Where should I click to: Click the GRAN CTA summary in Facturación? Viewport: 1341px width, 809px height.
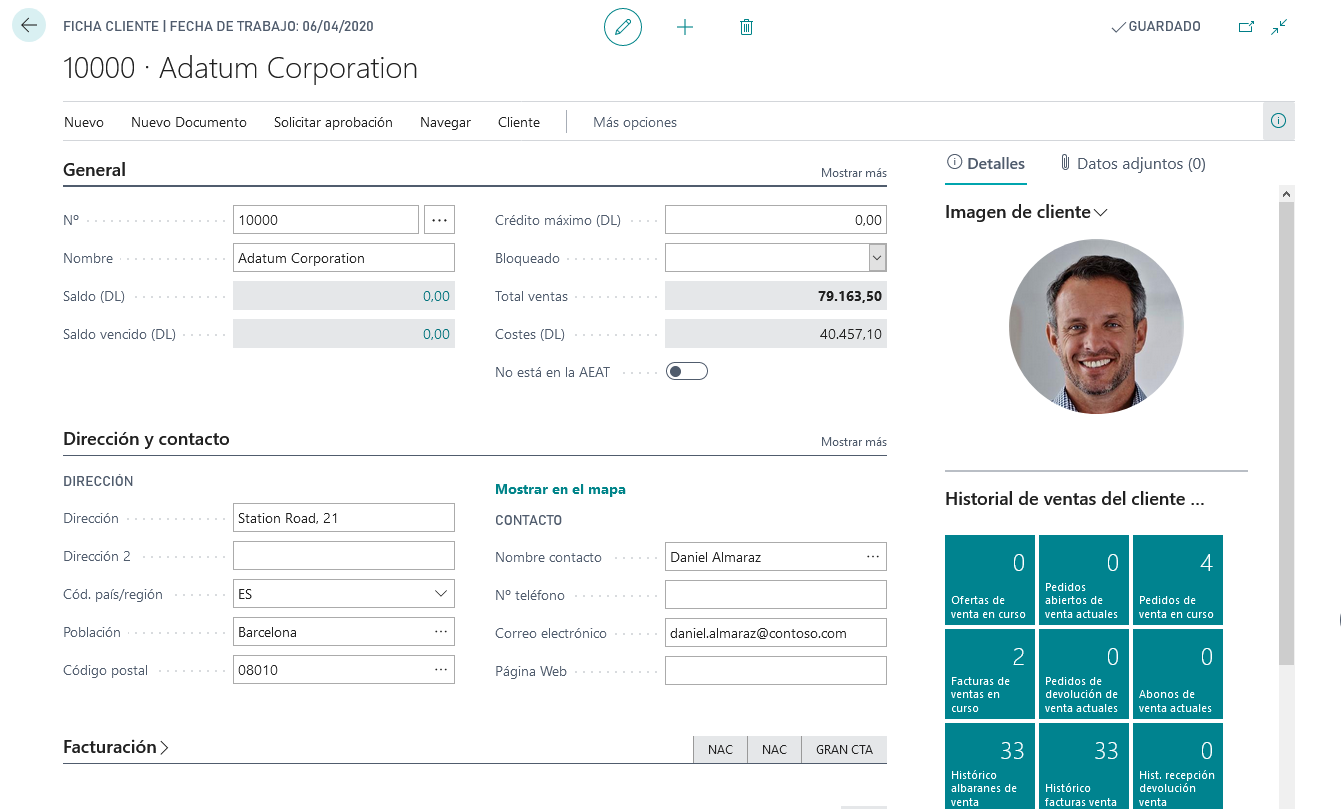pos(844,750)
